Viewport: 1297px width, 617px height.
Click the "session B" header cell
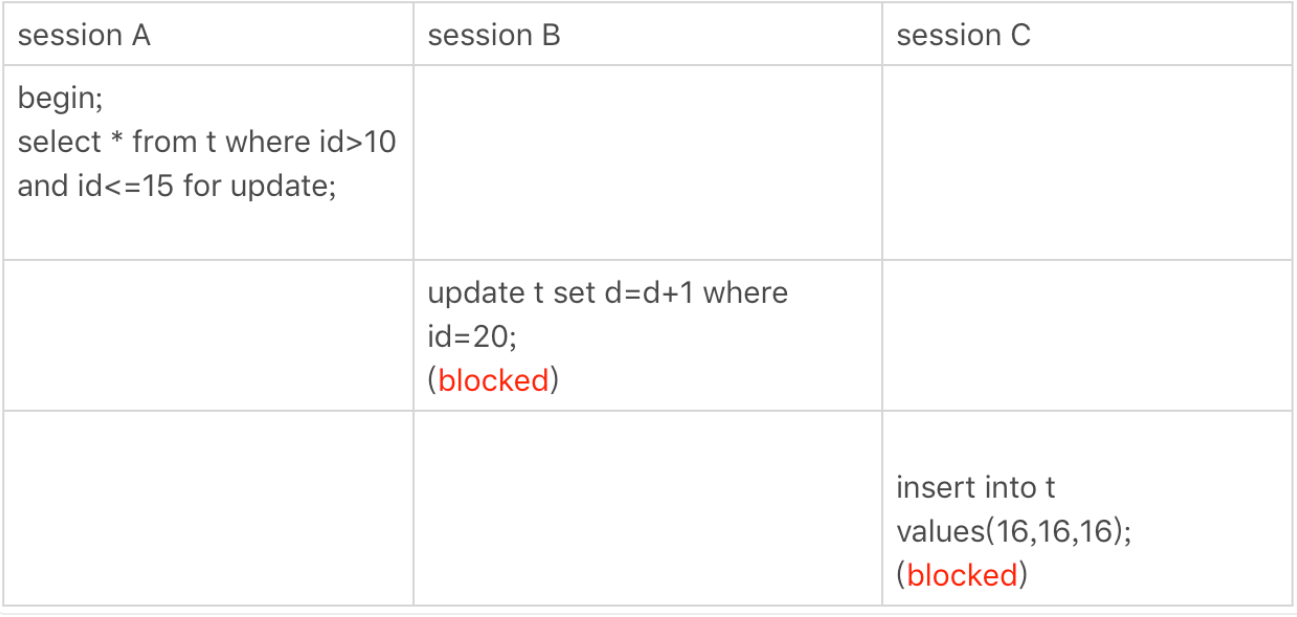point(494,36)
